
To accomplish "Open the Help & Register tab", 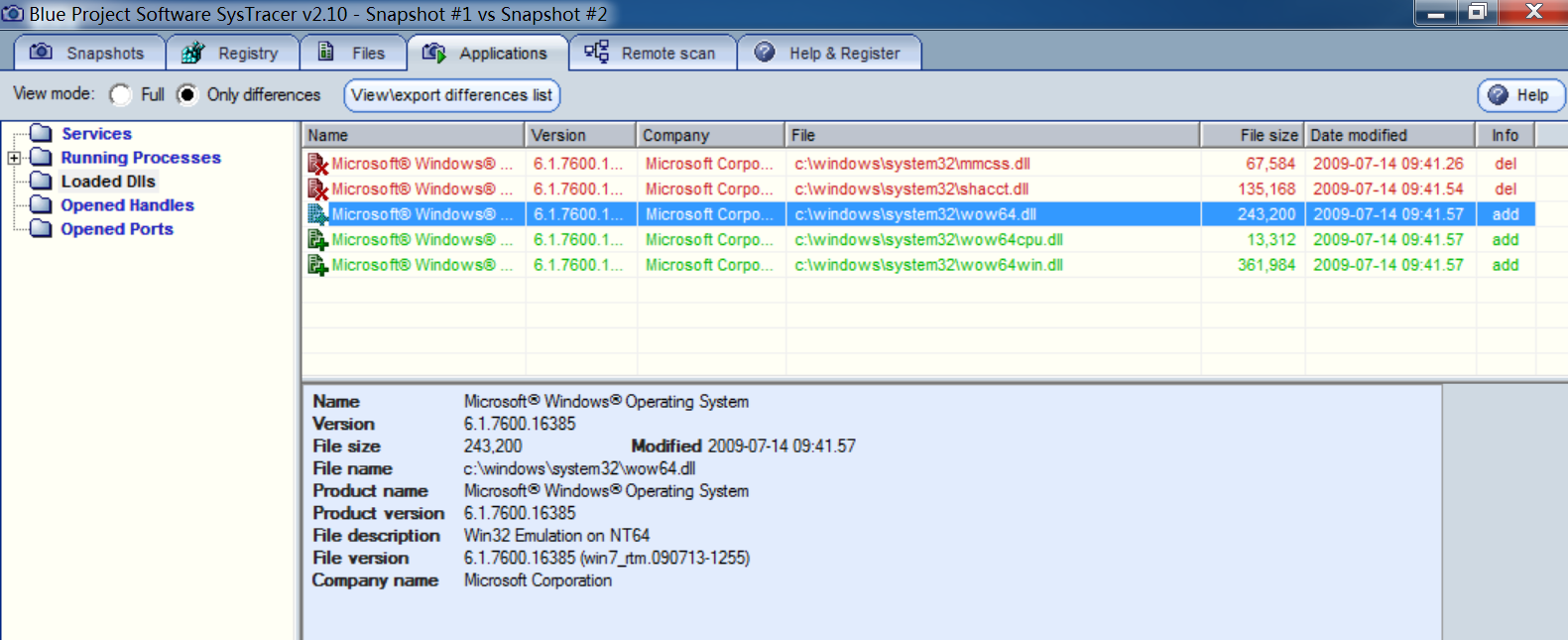I will pyautogui.click(x=830, y=53).
